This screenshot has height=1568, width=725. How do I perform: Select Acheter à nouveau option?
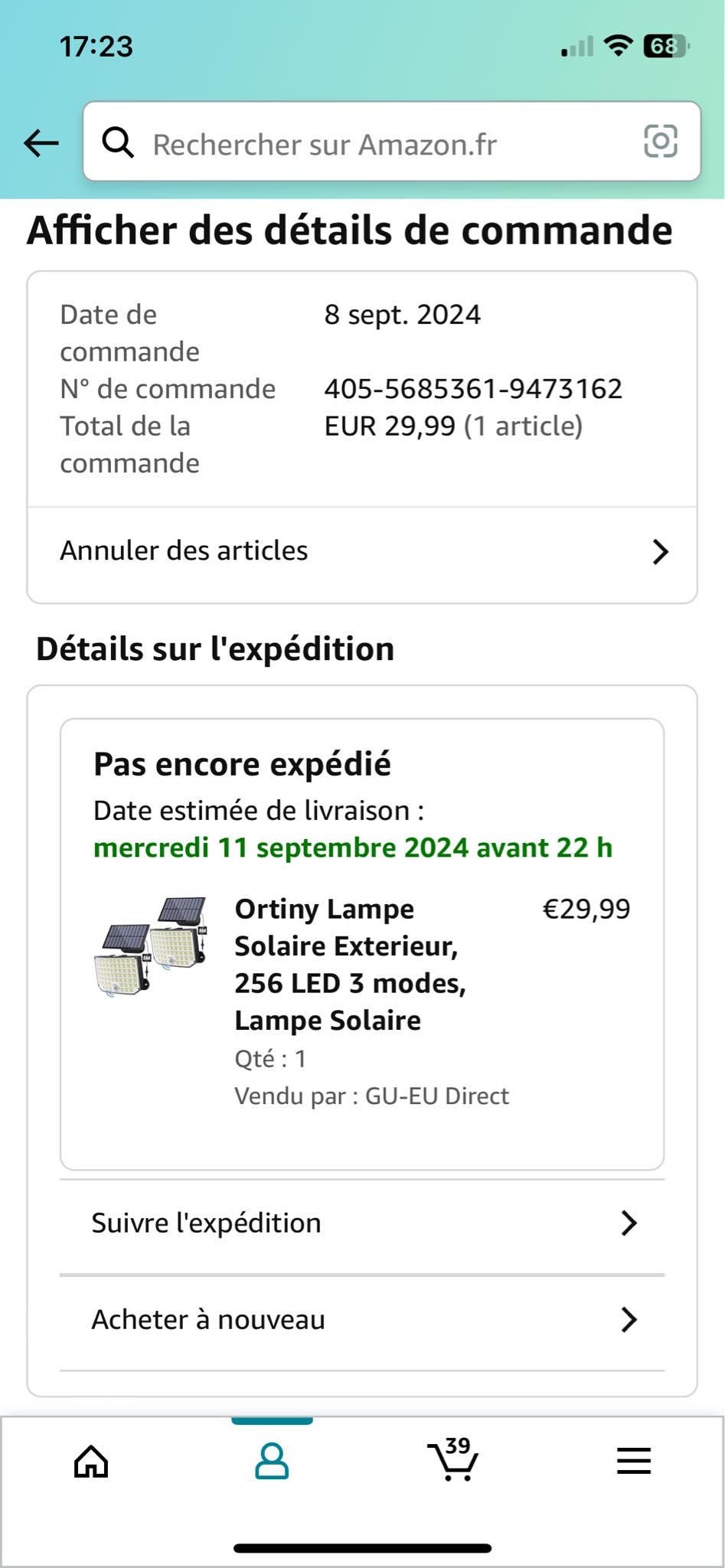click(x=208, y=1320)
